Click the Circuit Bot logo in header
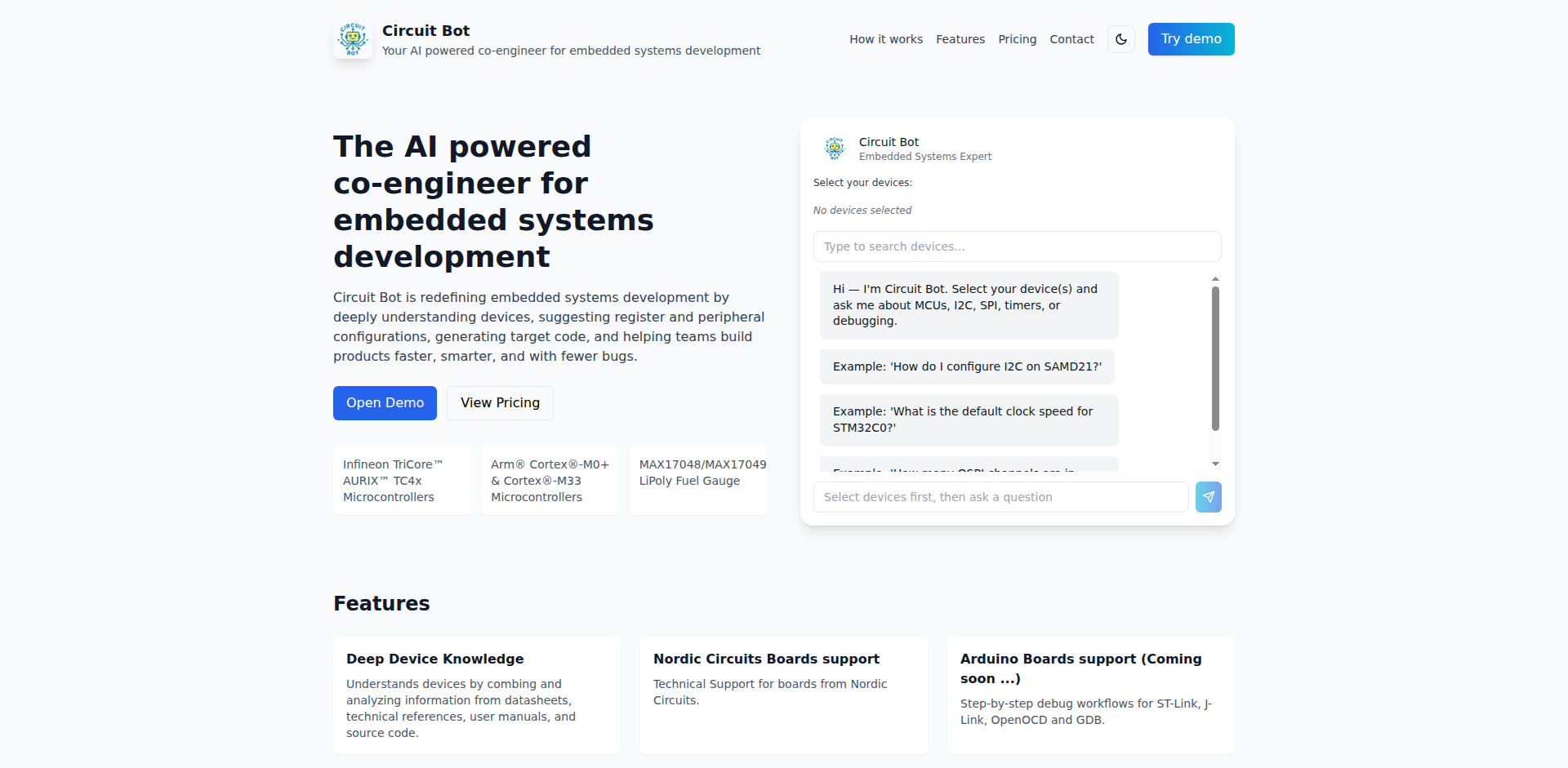 point(353,39)
